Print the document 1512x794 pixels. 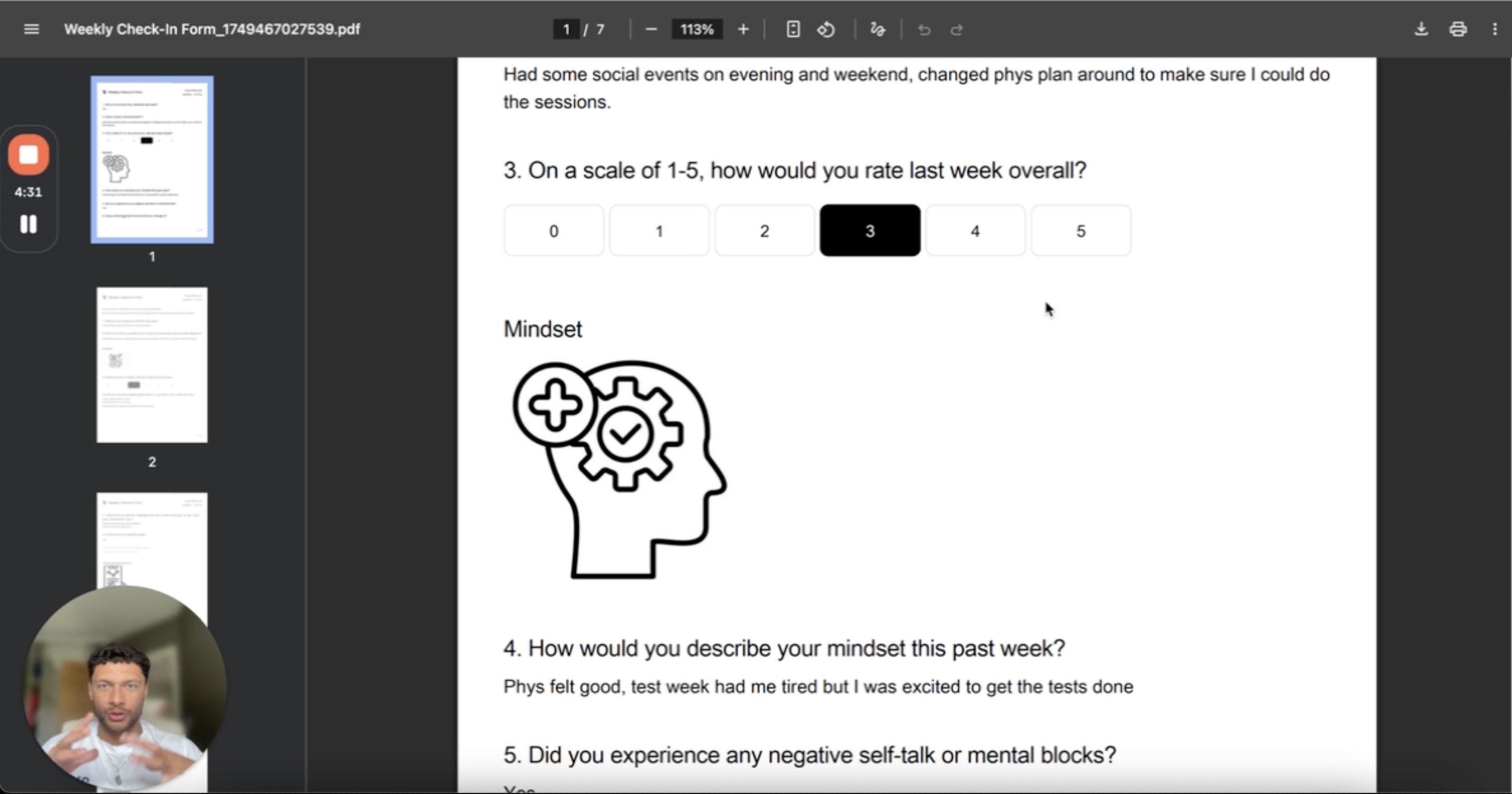pyautogui.click(x=1458, y=29)
